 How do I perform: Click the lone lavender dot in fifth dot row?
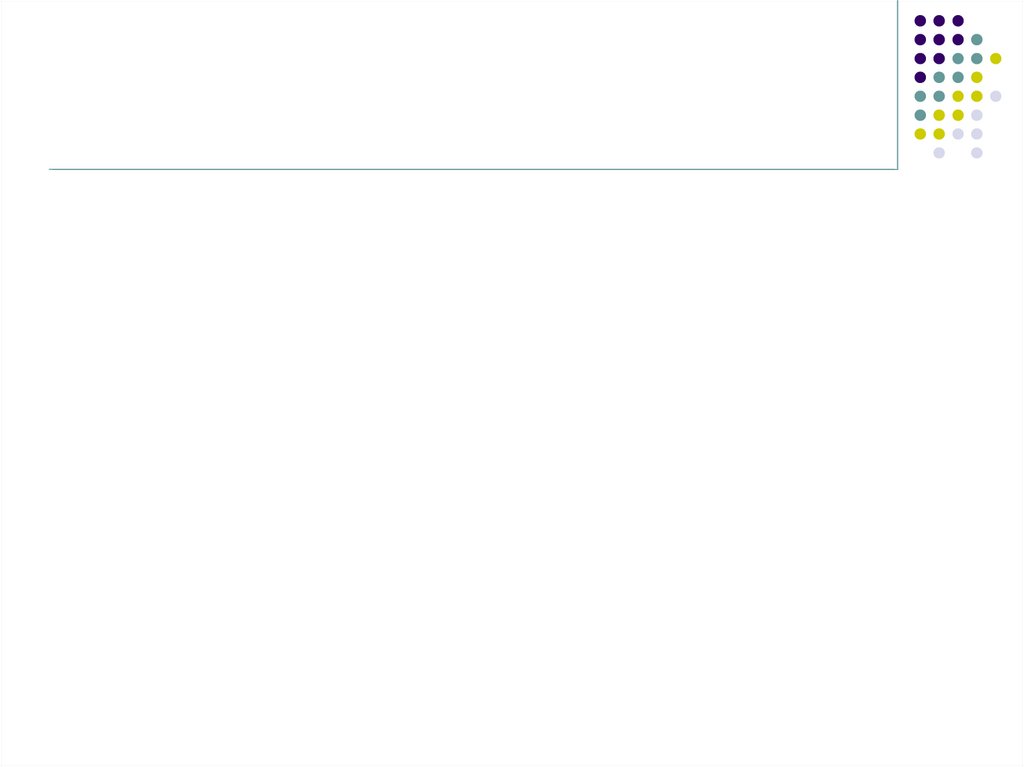(x=995, y=96)
